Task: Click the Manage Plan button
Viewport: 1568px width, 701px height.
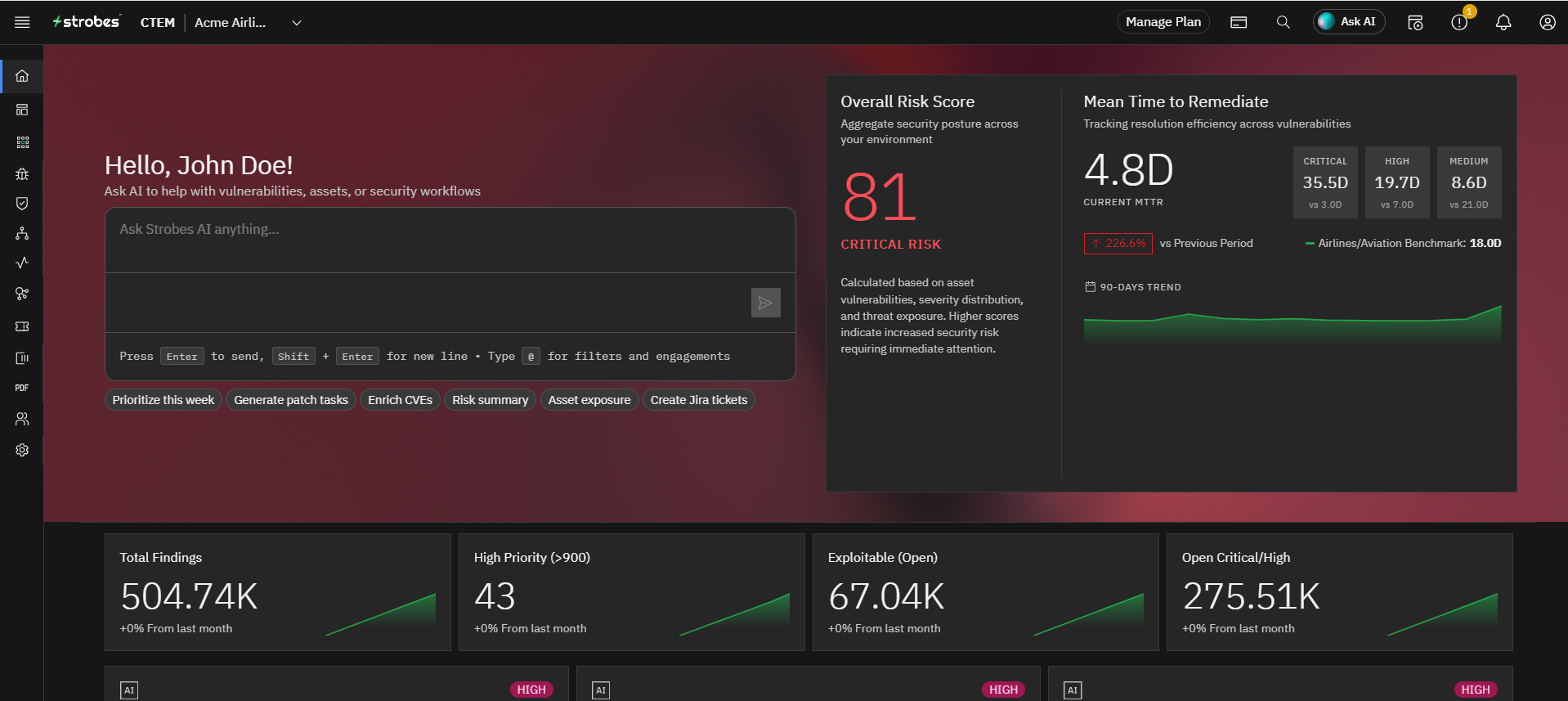Action: coord(1163,22)
